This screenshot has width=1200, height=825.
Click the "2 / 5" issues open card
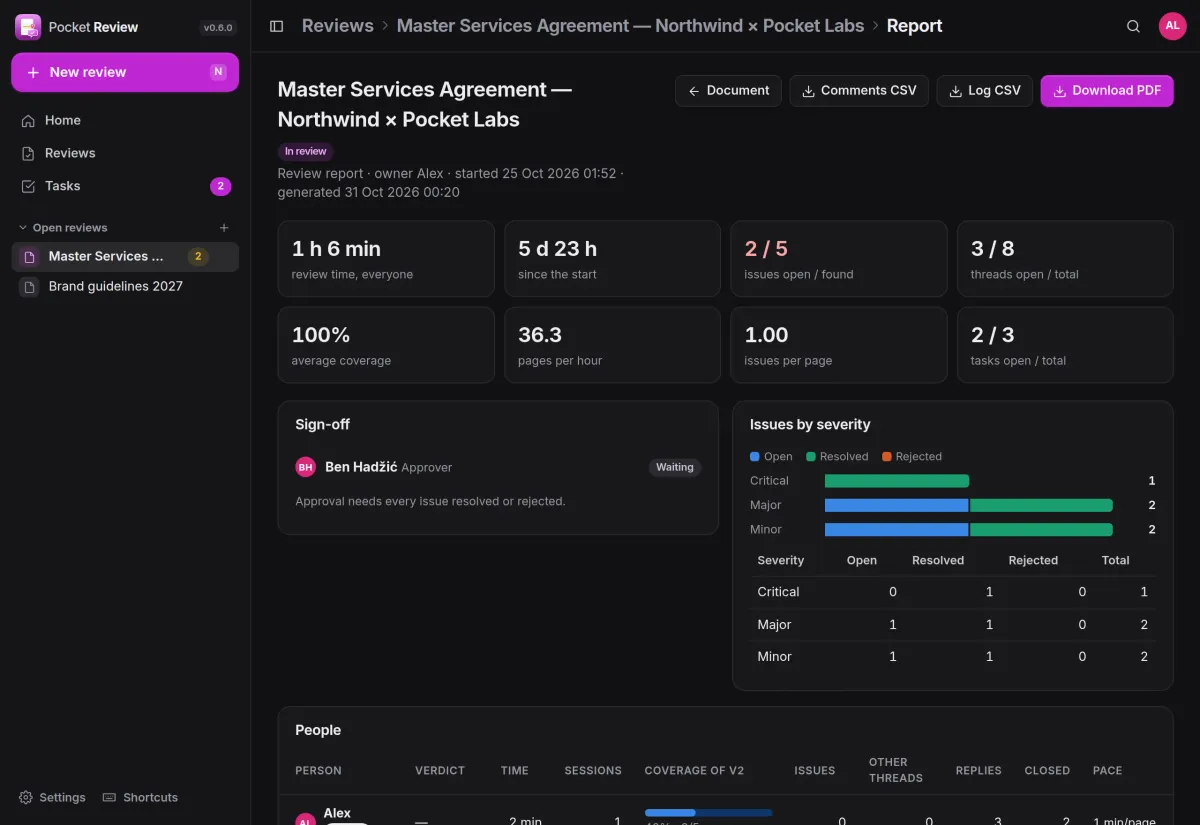pyautogui.click(x=839, y=259)
